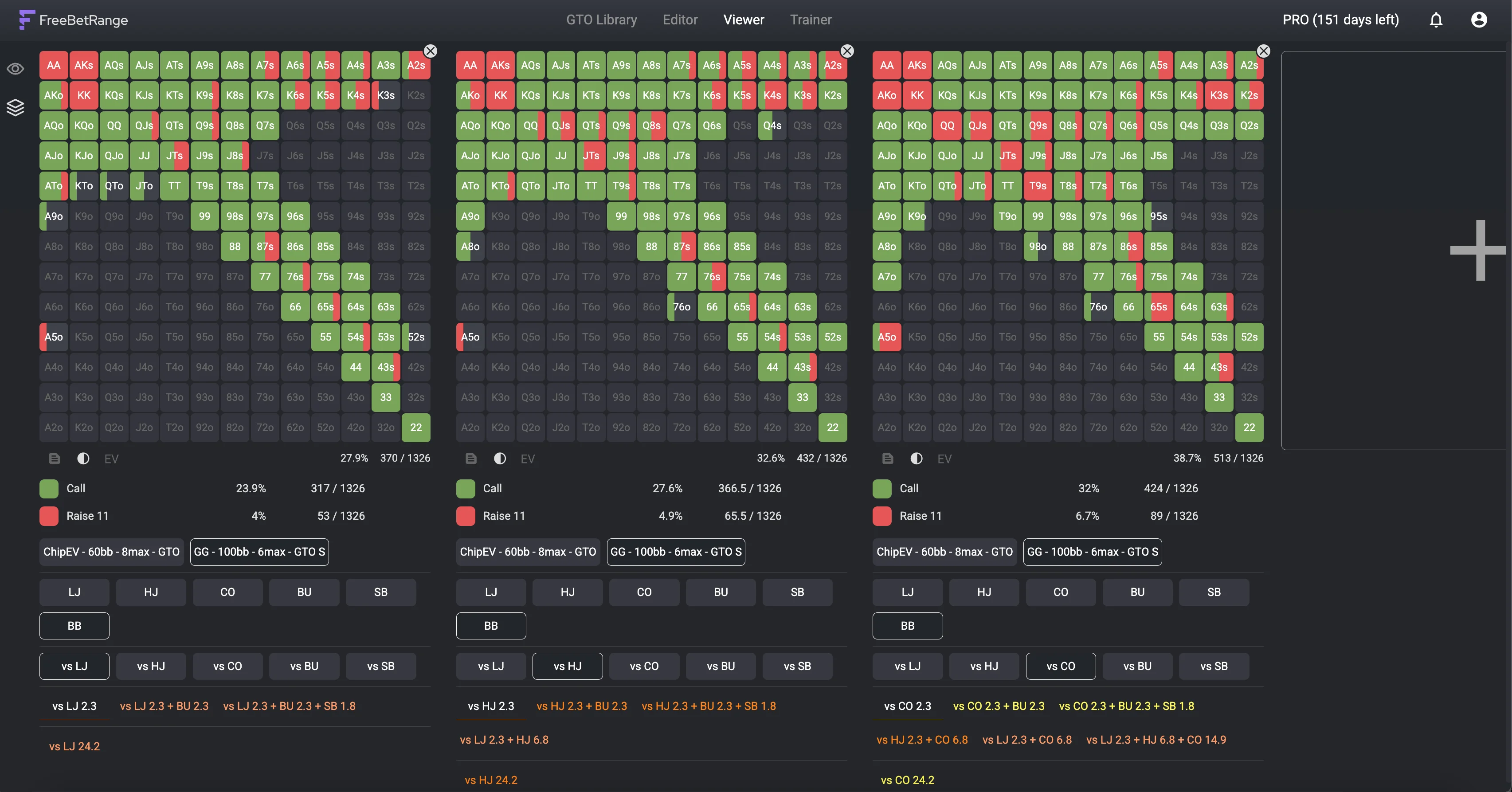1512x792 pixels.
Task: Open the layers icon in left sidebar
Action: 15,107
